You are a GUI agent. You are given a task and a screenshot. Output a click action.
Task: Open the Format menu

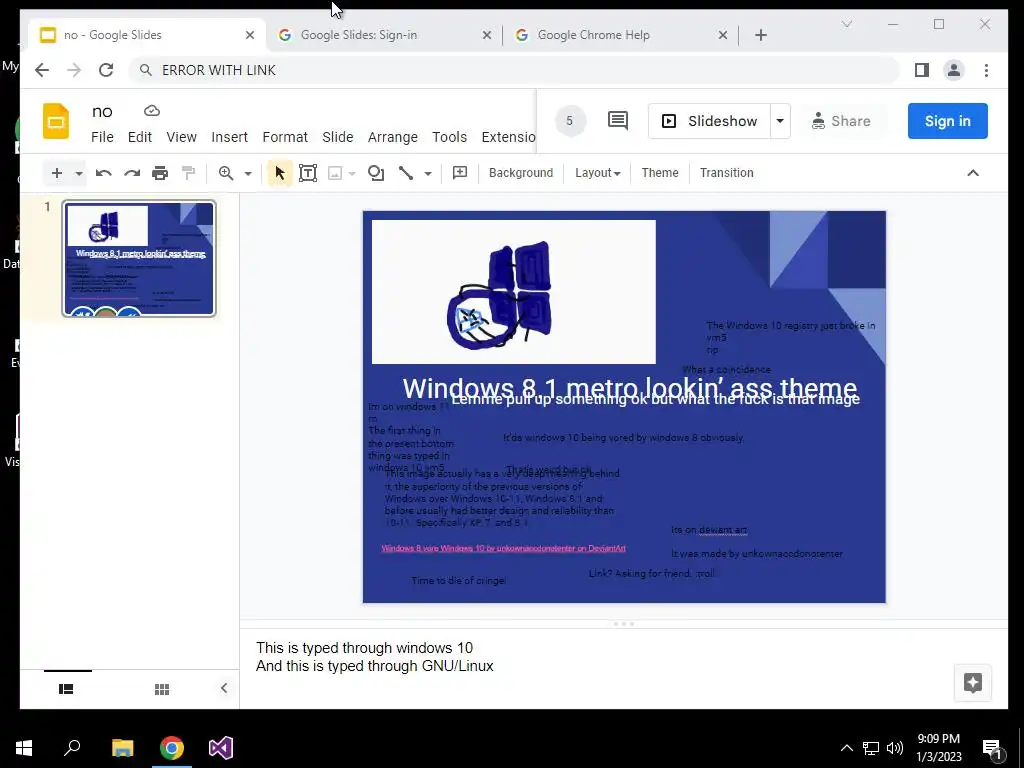[x=285, y=137]
